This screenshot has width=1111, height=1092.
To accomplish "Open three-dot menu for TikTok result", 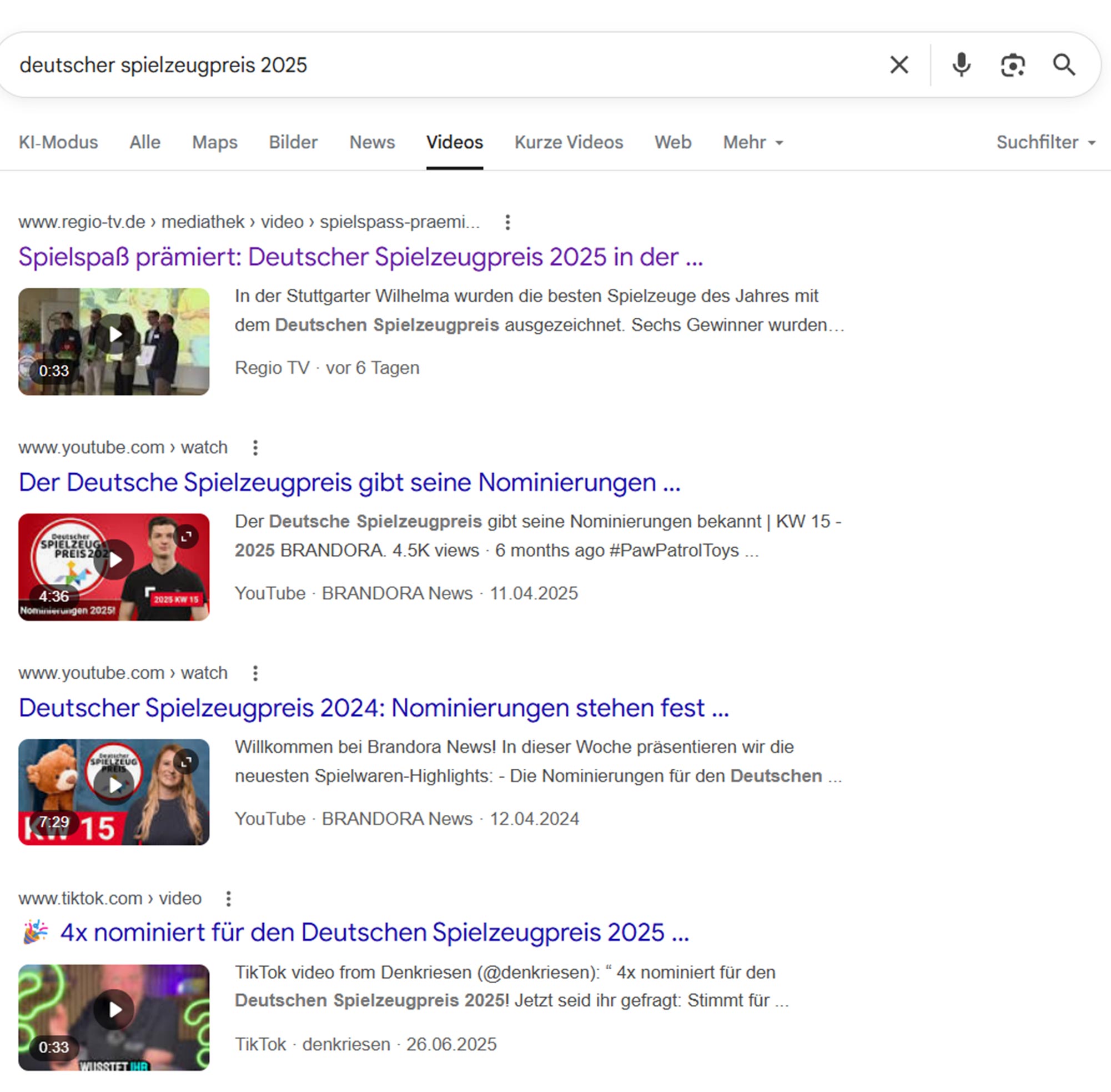I will tap(228, 898).
